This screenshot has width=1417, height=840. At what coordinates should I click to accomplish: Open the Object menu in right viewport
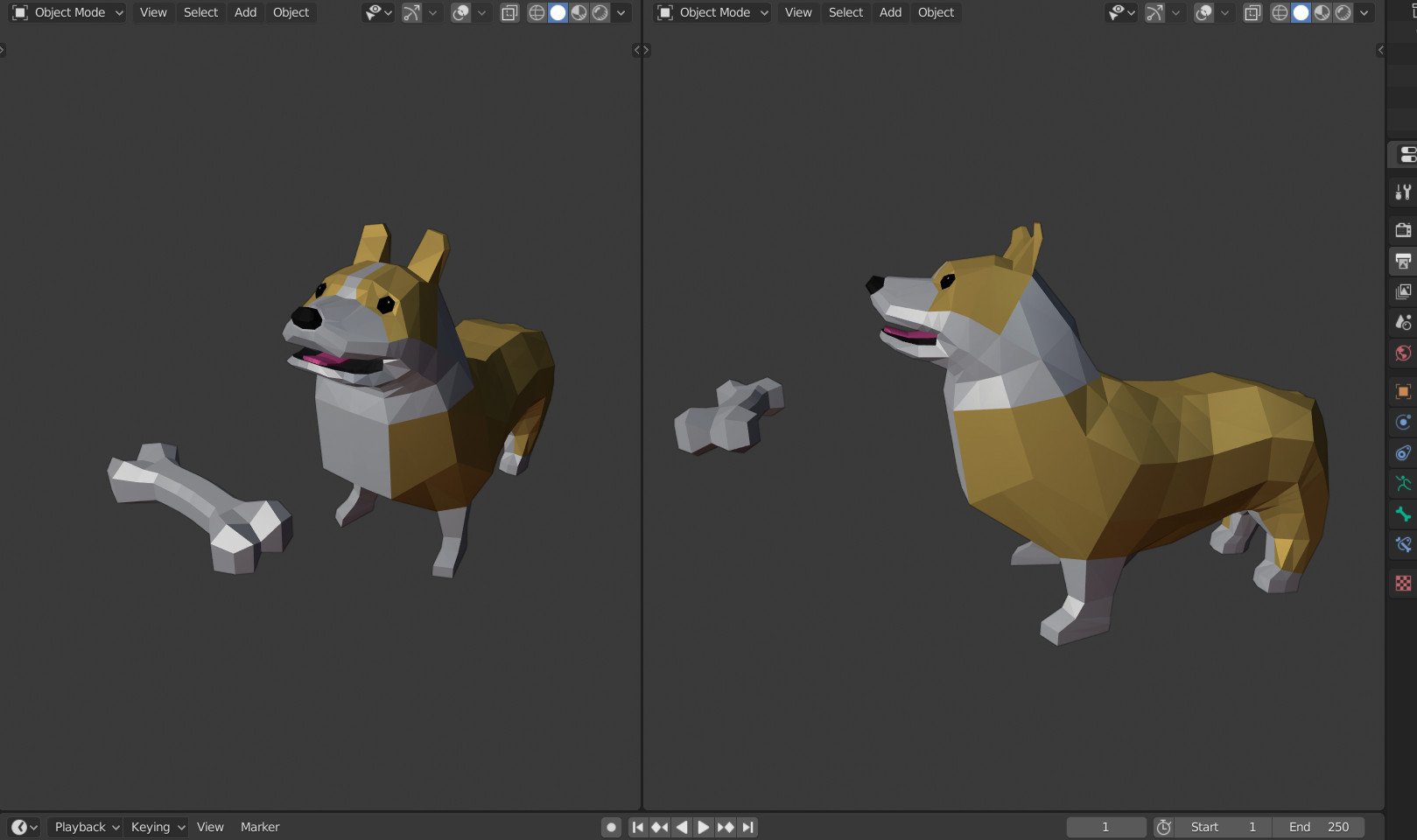pos(935,12)
